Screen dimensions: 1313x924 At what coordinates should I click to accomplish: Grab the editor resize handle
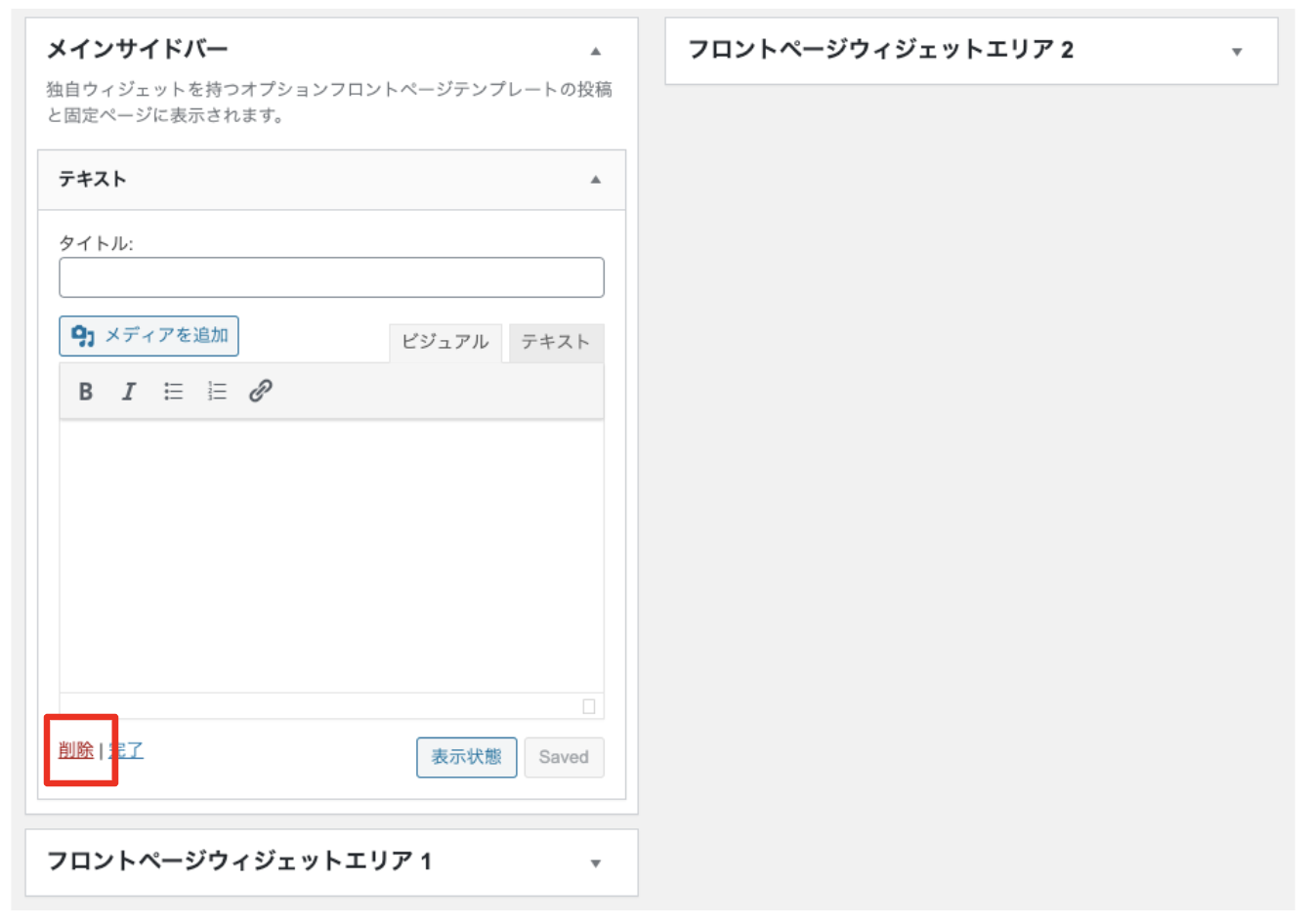click(589, 705)
